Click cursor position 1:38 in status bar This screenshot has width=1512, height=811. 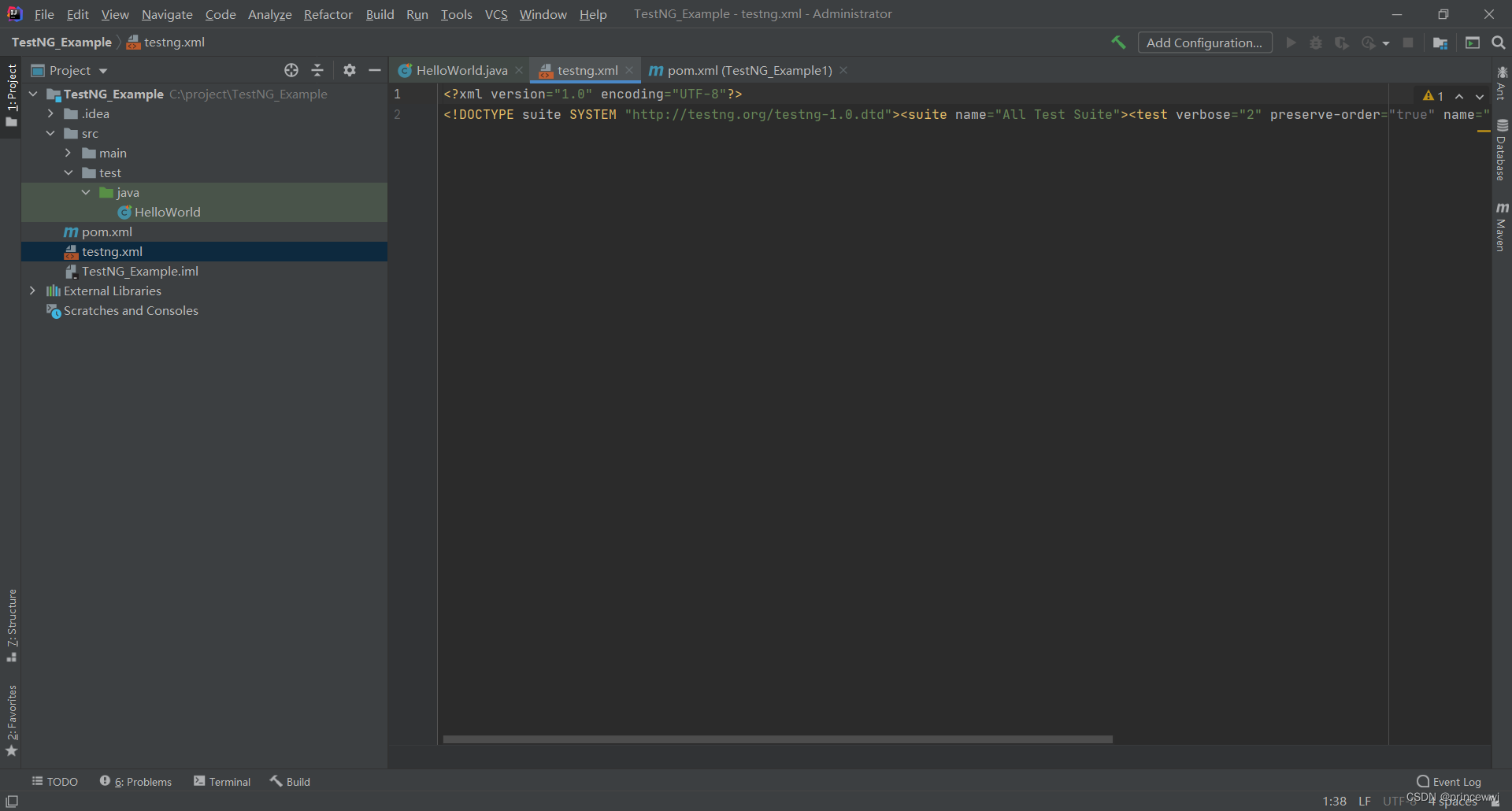[1334, 801]
